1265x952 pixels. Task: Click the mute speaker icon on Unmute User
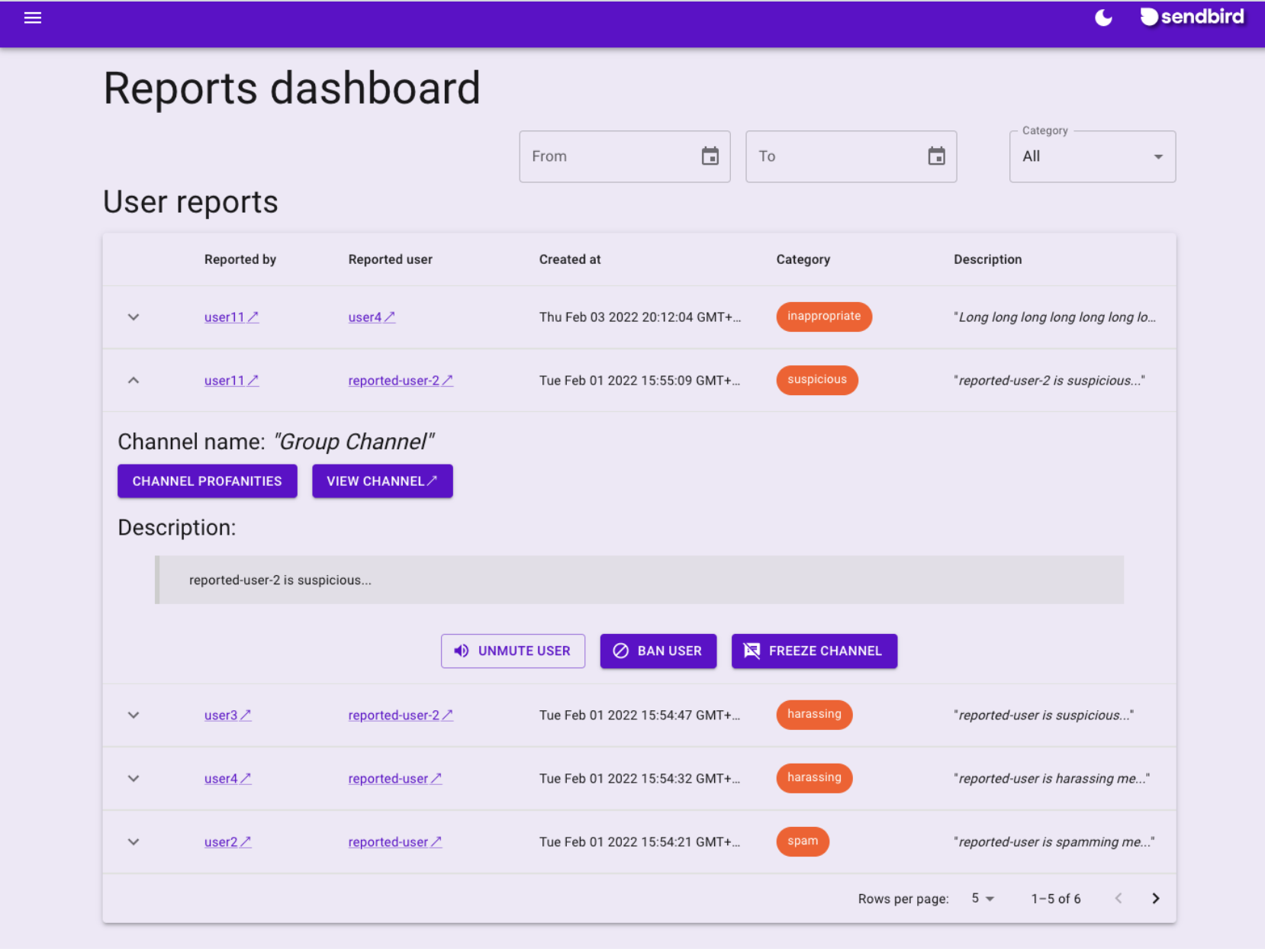click(461, 651)
